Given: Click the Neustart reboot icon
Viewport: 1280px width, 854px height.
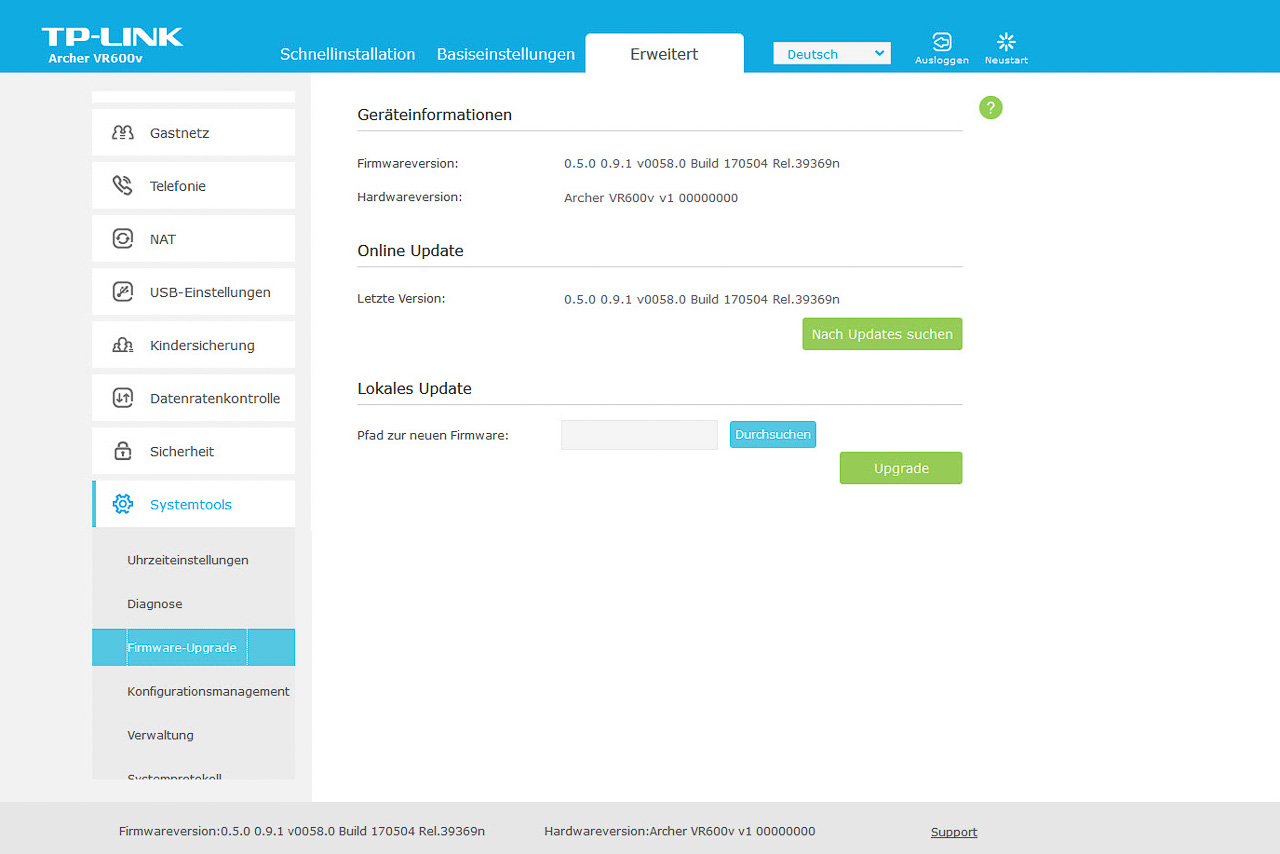Looking at the screenshot, I should tap(1006, 42).
